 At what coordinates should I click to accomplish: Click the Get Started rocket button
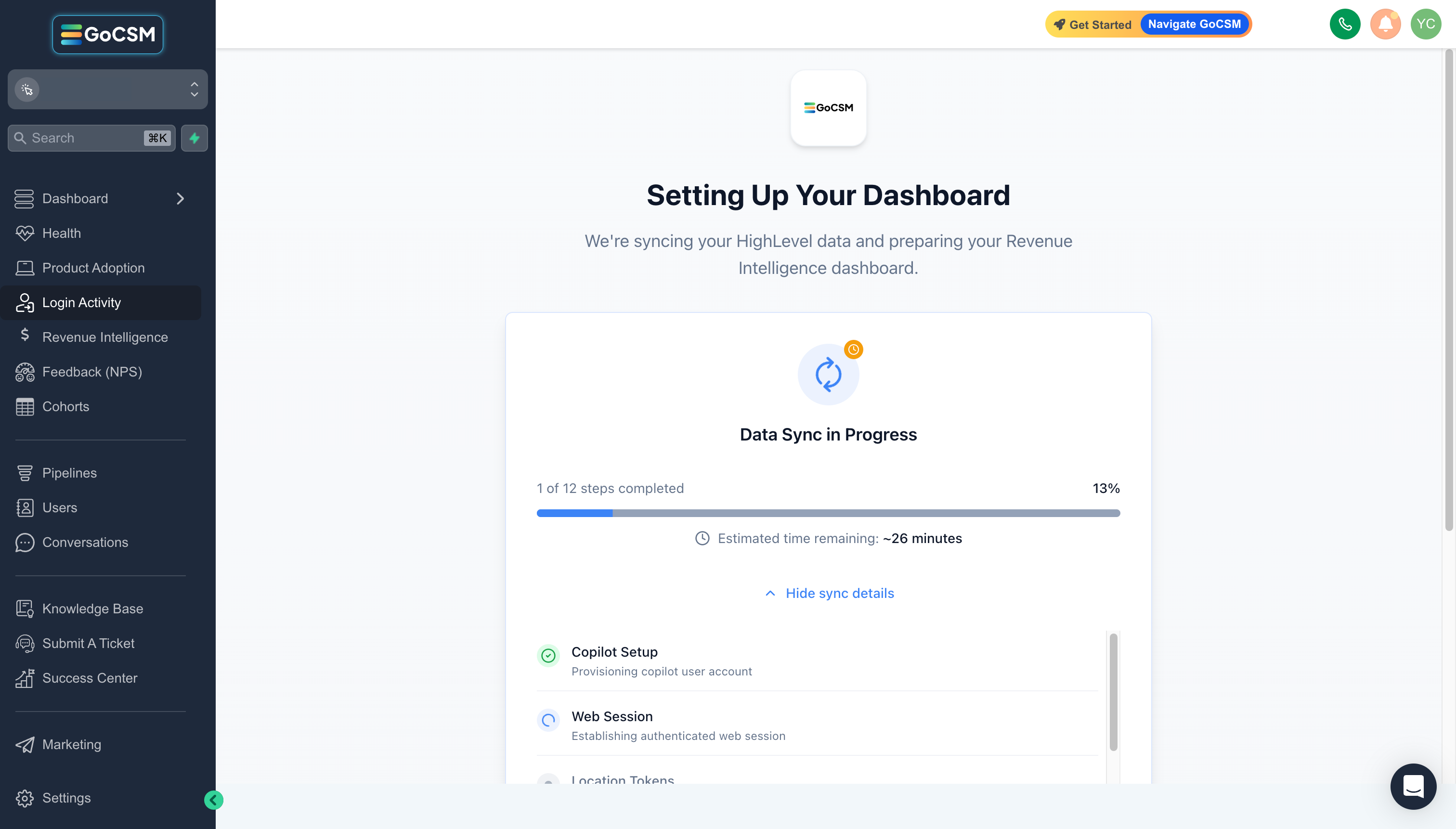1092,25
